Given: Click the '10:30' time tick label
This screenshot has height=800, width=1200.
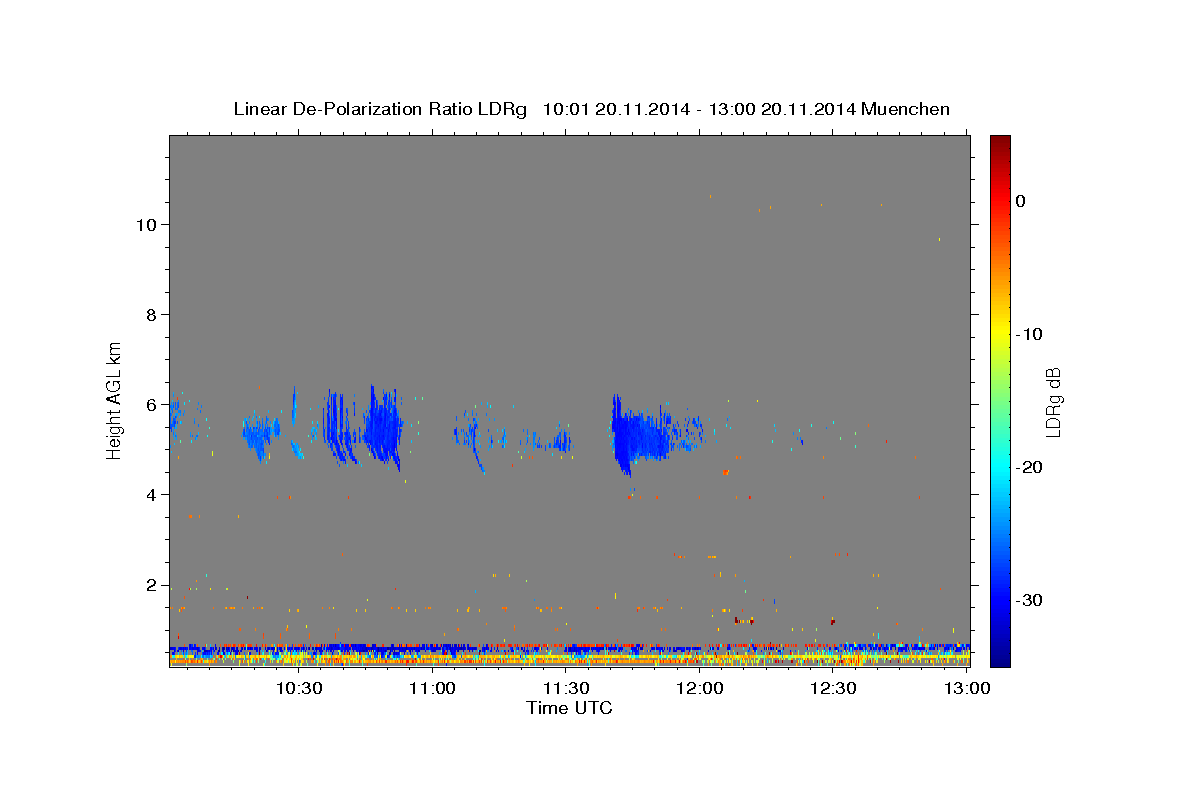Looking at the screenshot, I should 298,688.
